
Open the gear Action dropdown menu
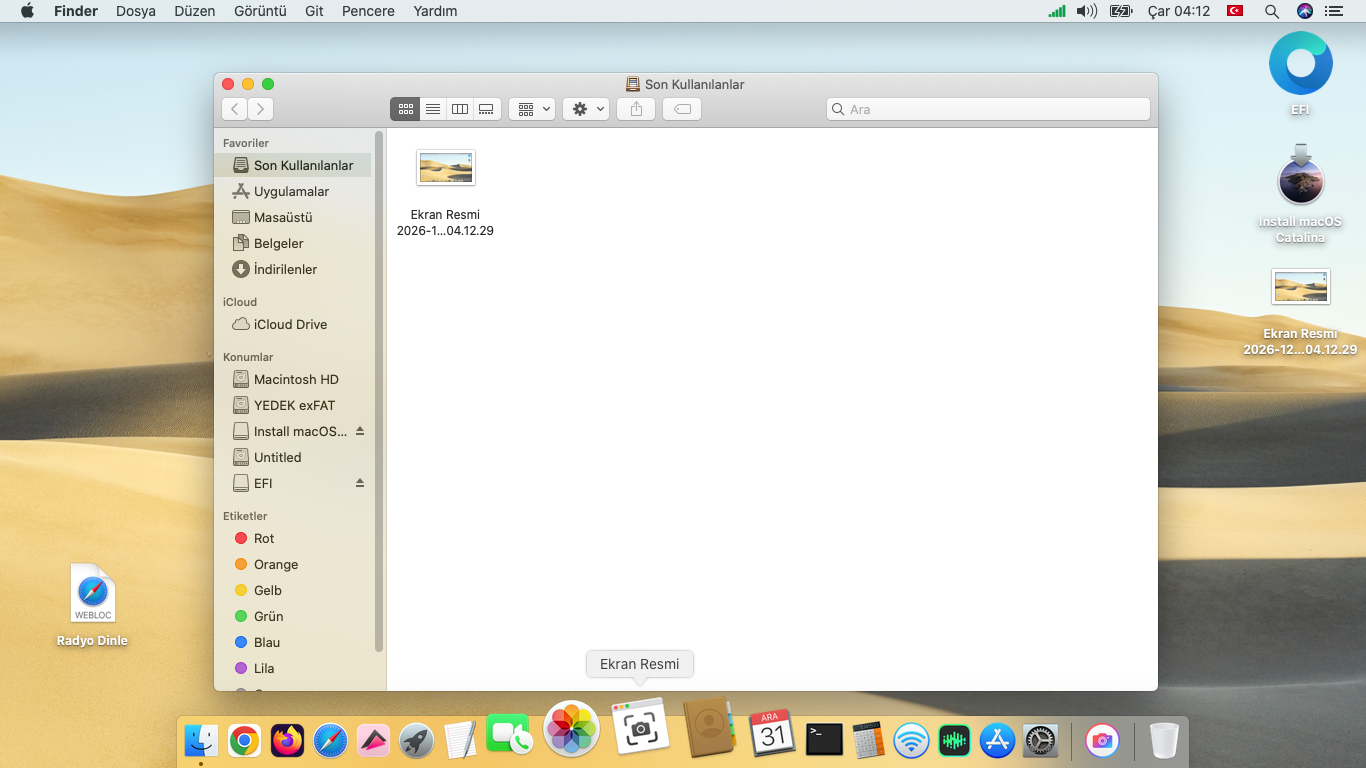pyautogui.click(x=586, y=109)
